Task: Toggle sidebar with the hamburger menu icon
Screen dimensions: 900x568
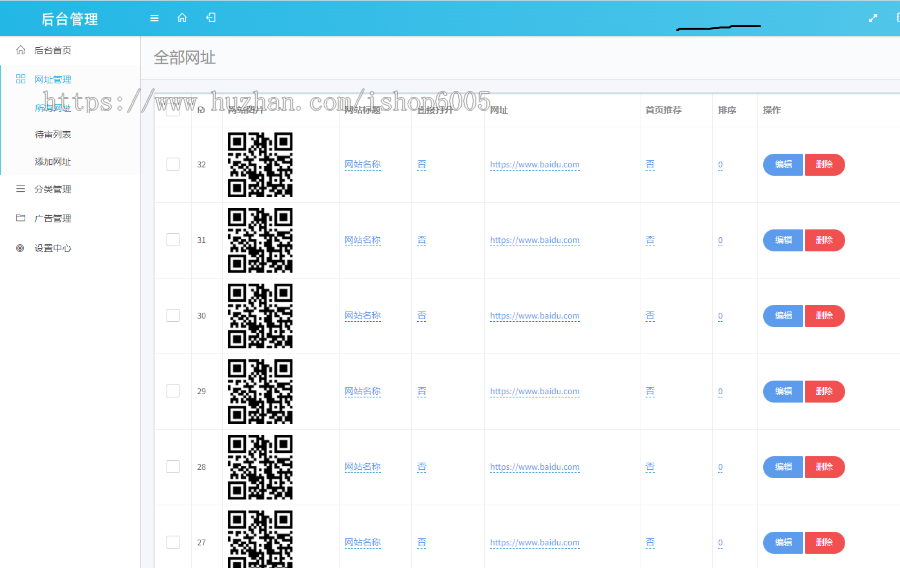Action: (x=154, y=18)
